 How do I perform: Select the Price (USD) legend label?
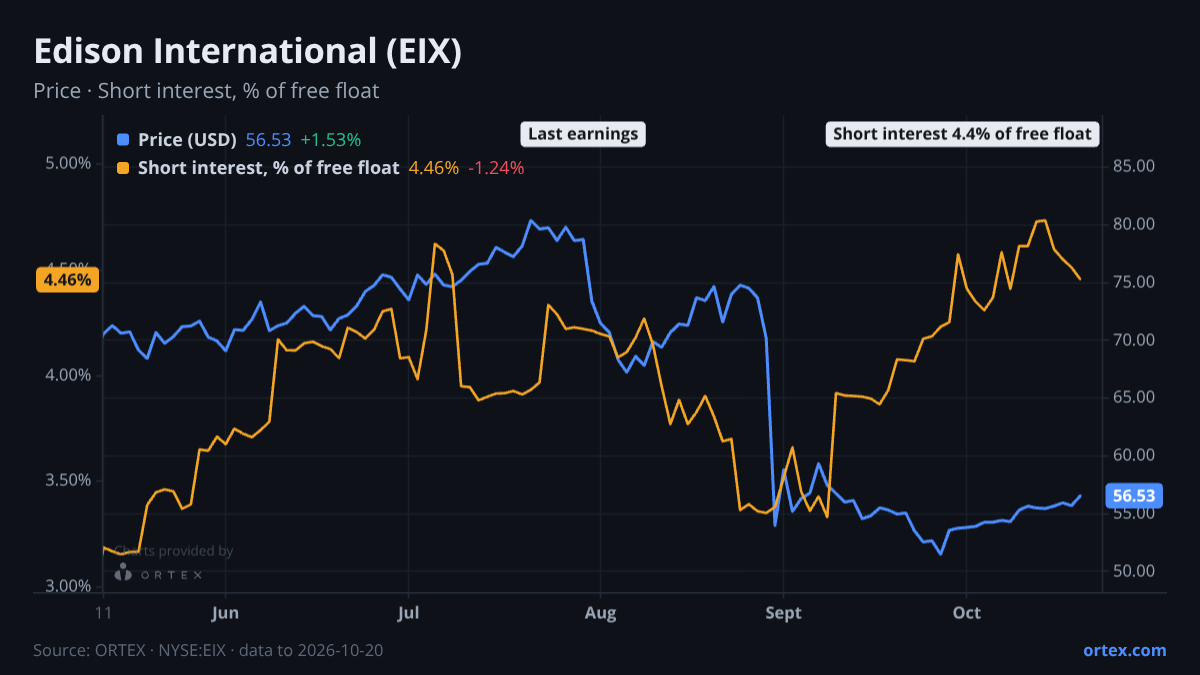click(187, 139)
